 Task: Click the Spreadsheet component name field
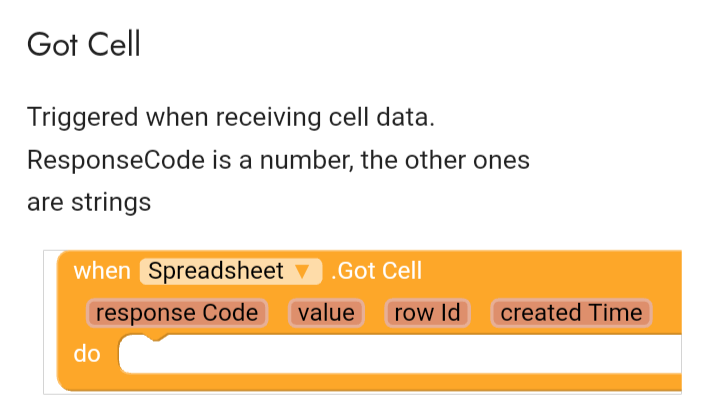[215, 271]
